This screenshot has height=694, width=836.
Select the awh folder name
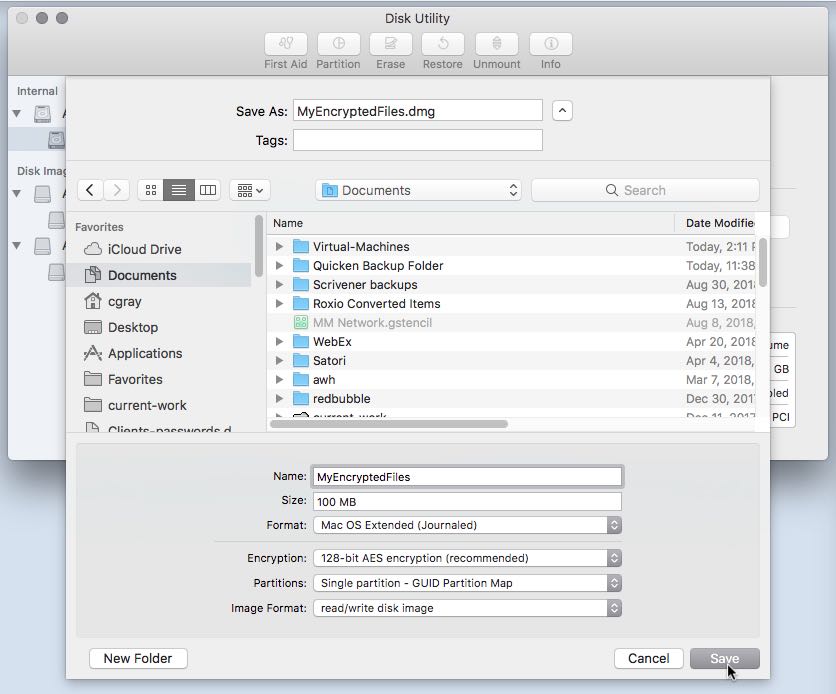coord(324,380)
